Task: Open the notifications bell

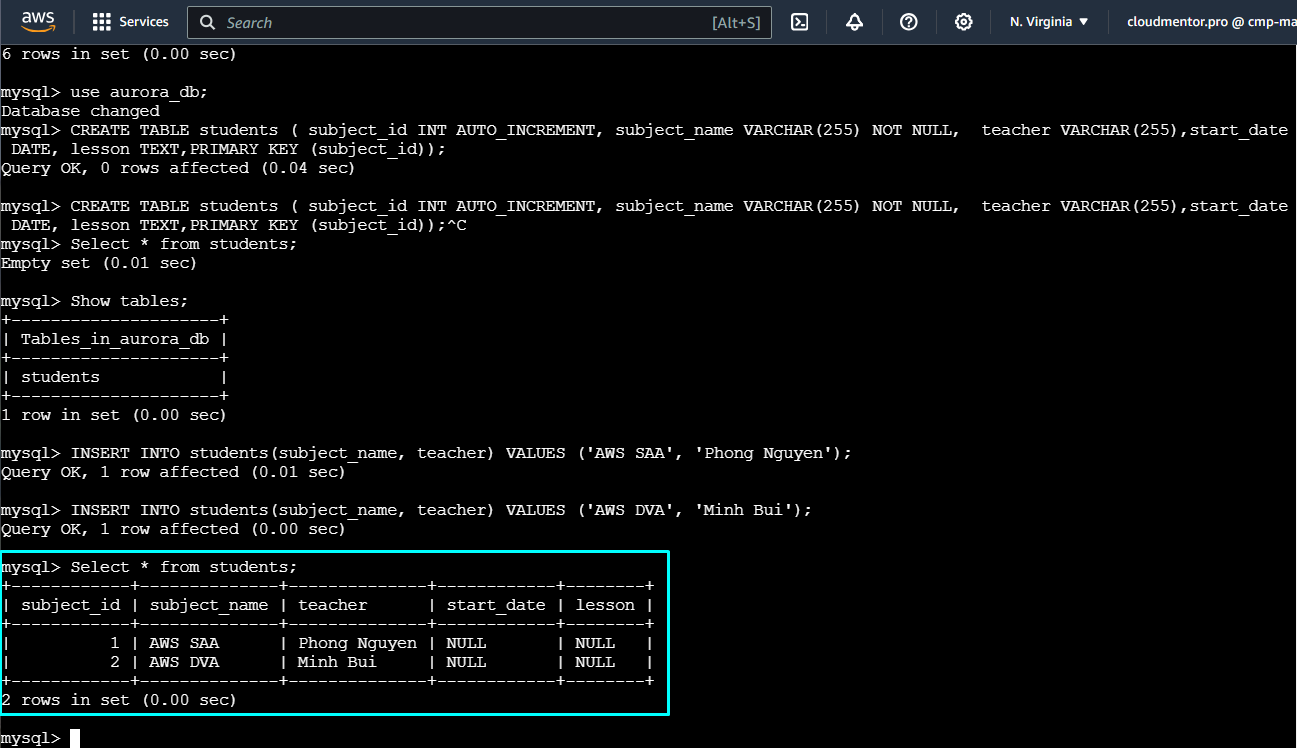Action: (x=854, y=22)
